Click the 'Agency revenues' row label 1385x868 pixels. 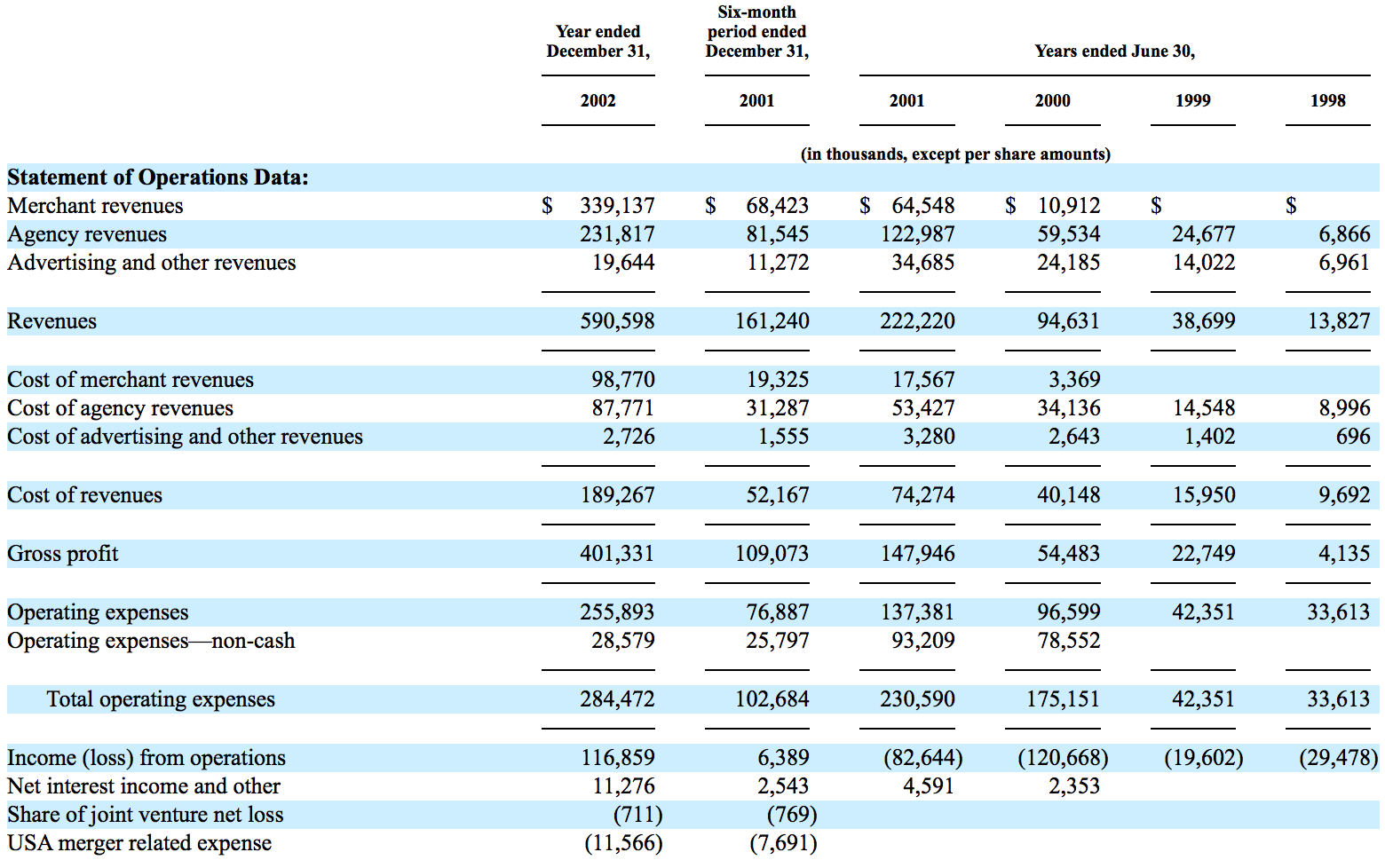(x=87, y=234)
